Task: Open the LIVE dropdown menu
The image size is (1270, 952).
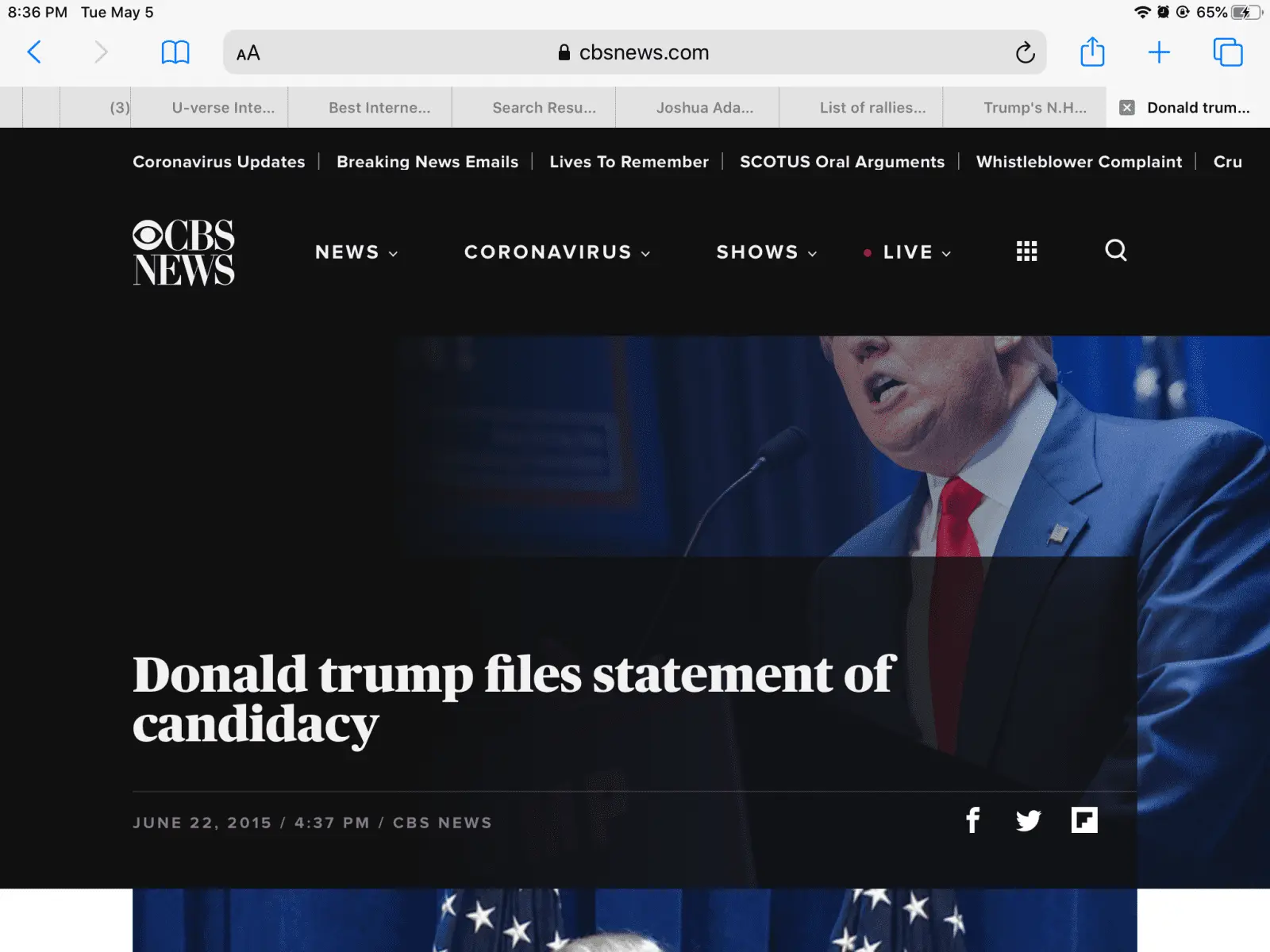Action: 908,252
